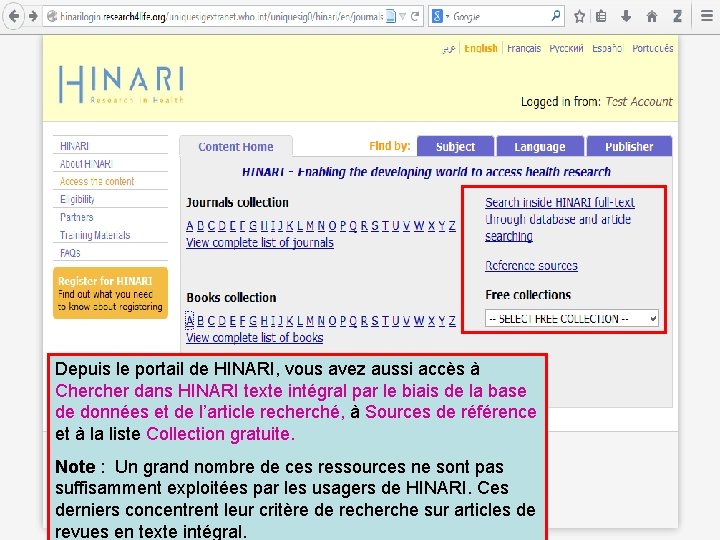Open Search inside HINARI full-text link
720x540 pixels.
point(560,219)
